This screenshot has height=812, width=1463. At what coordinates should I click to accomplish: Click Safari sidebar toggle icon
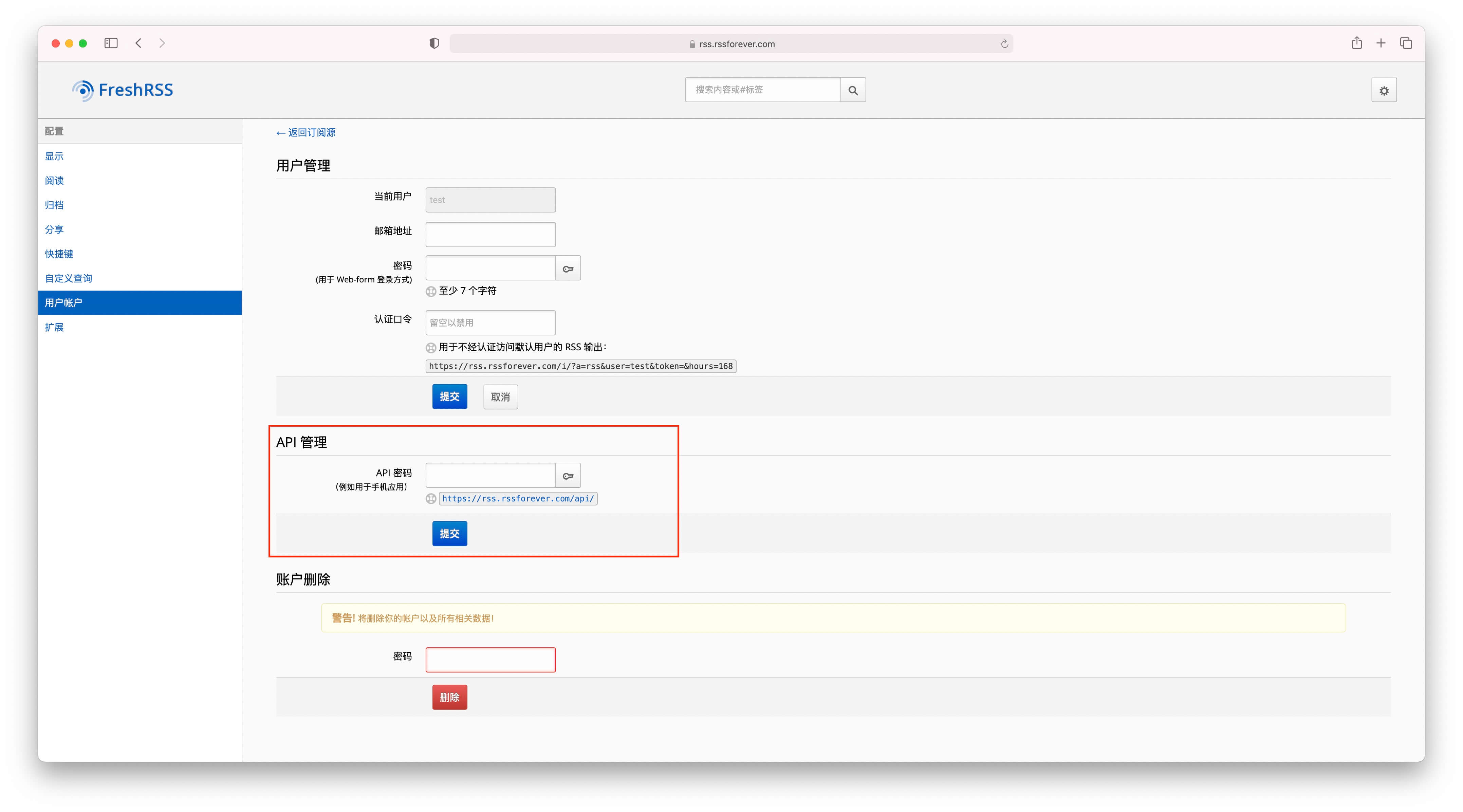pos(111,43)
